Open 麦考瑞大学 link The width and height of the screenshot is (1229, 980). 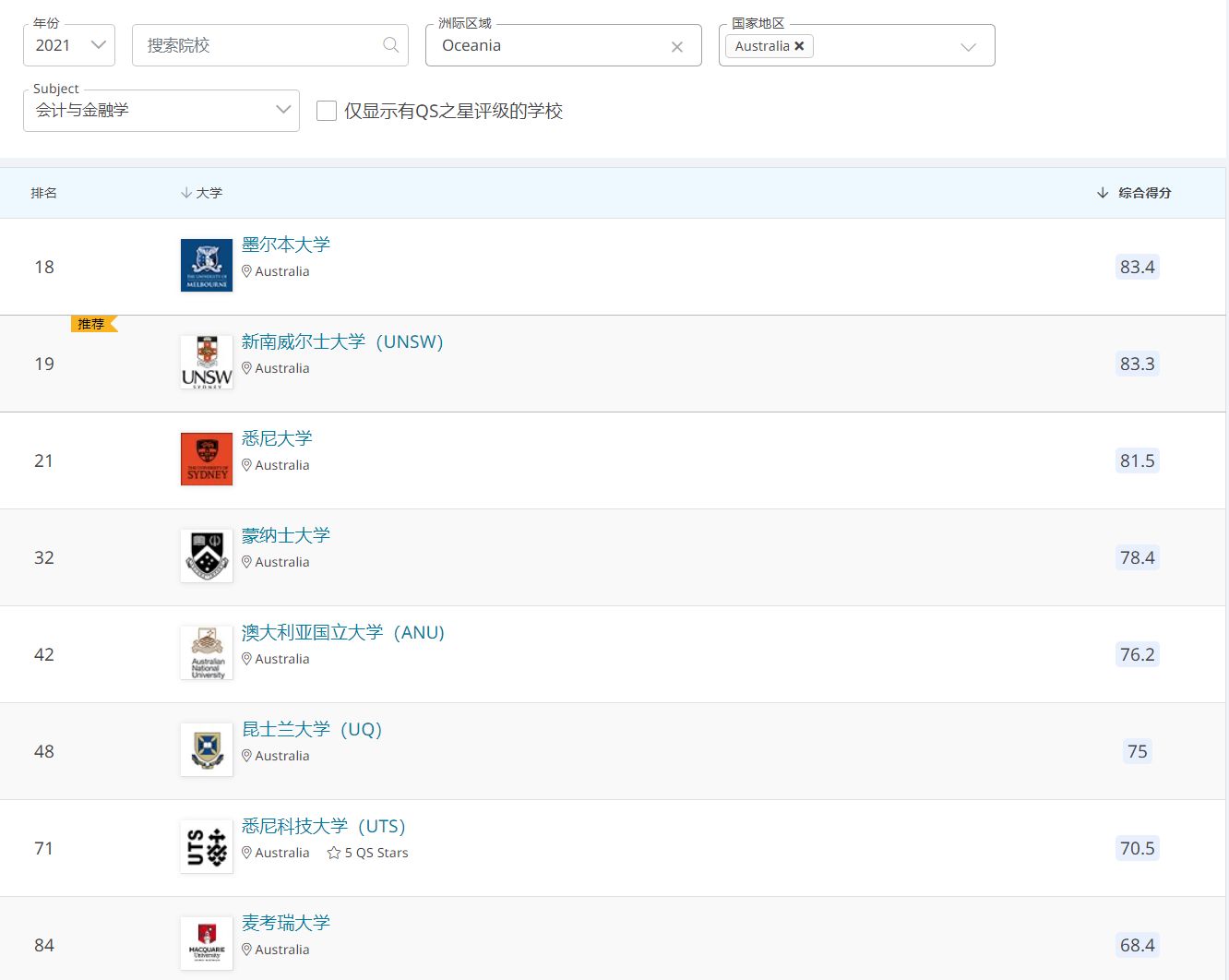pyautogui.click(x=286, y=923)
